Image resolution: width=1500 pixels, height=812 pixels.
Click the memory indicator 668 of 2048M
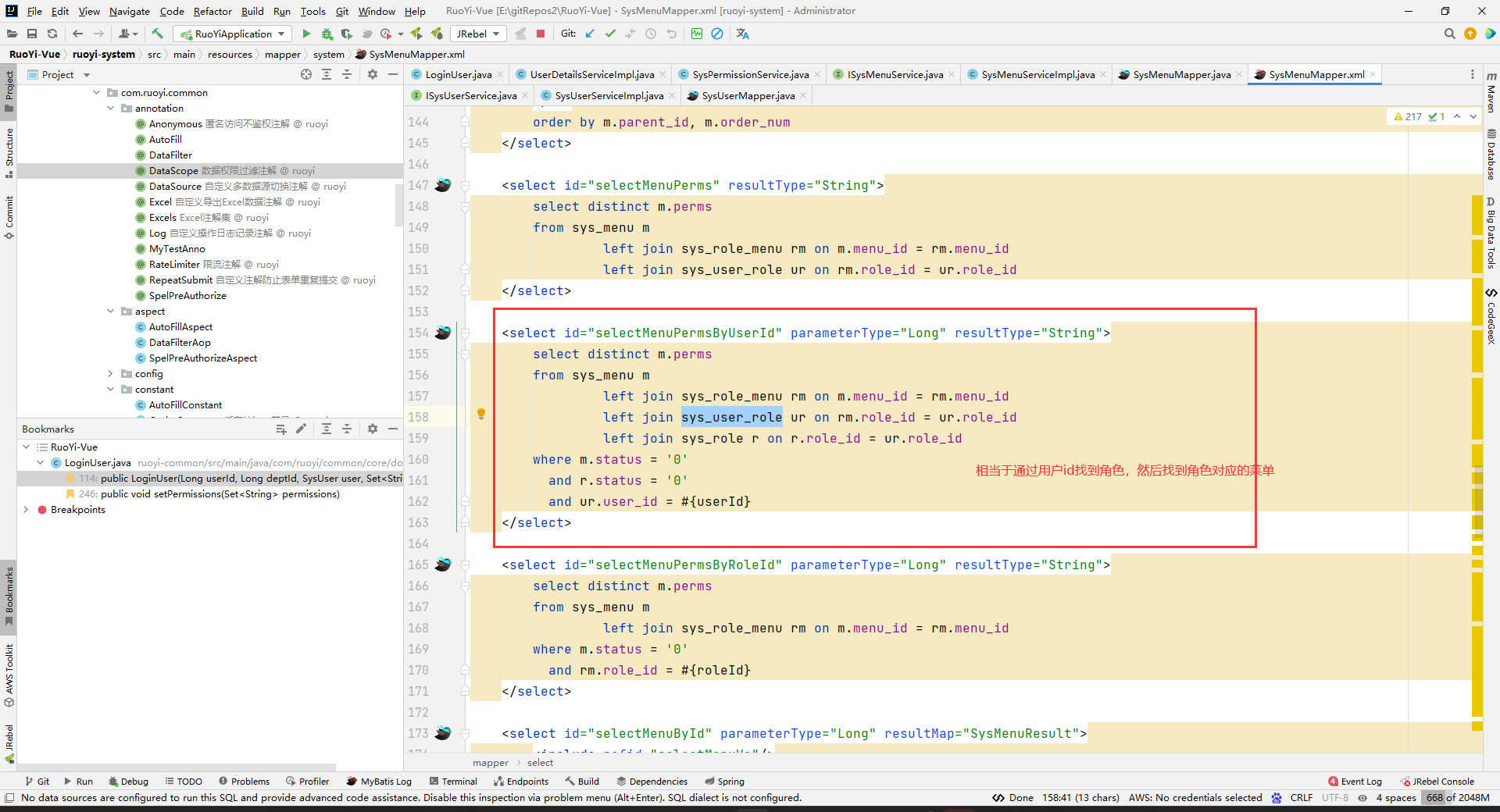coord(1457,797)
